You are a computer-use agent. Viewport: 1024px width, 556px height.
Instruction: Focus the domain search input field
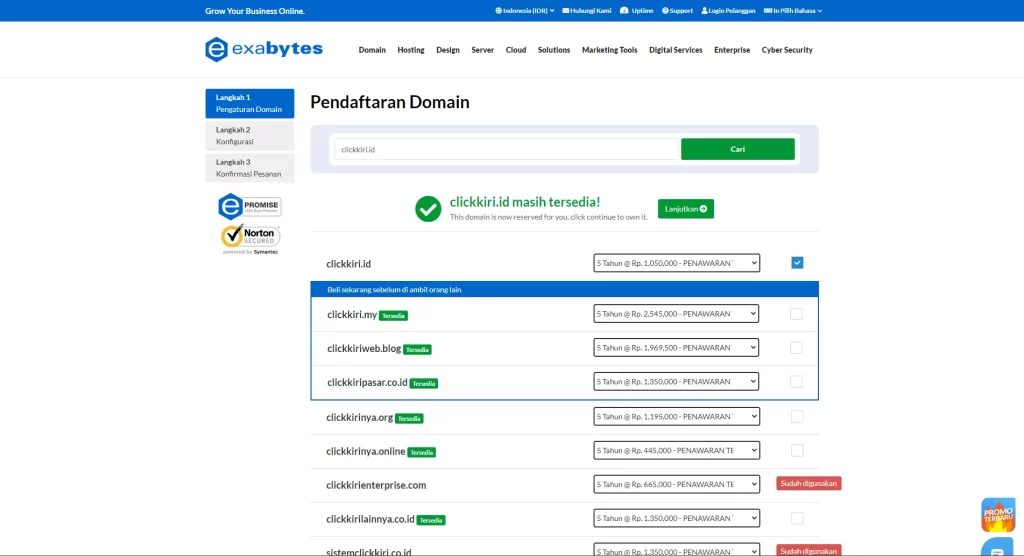tap(507, 149)
